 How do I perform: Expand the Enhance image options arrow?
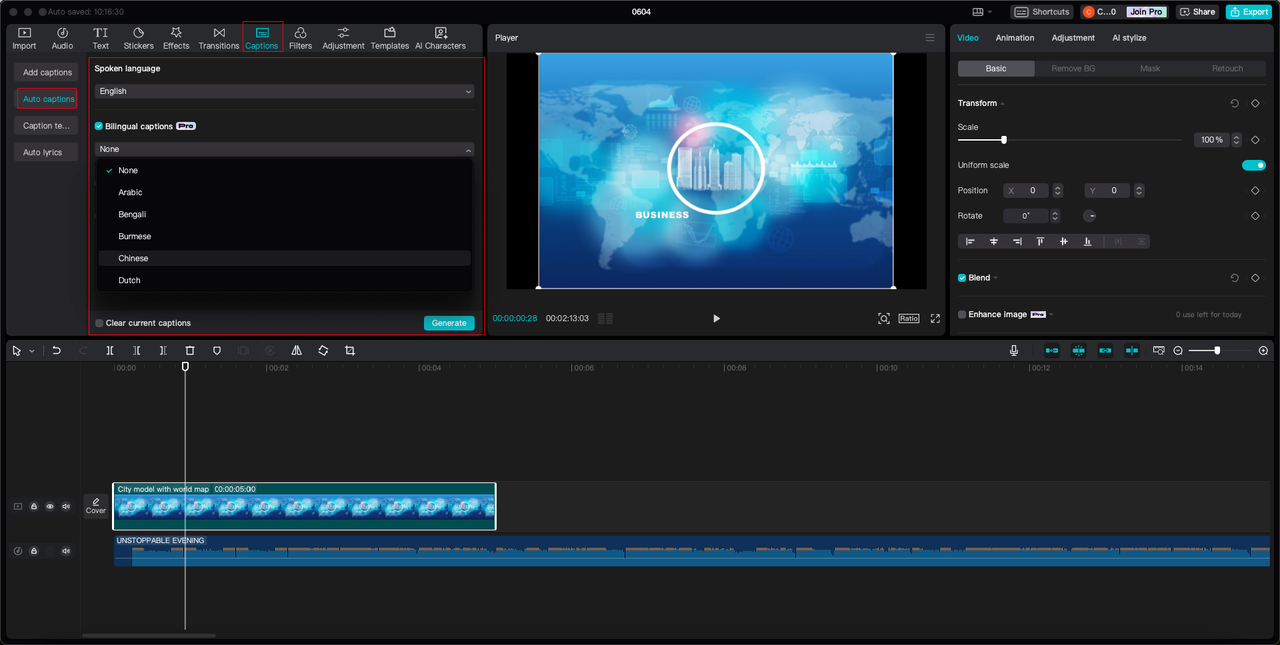click(x=1052, y=314)
